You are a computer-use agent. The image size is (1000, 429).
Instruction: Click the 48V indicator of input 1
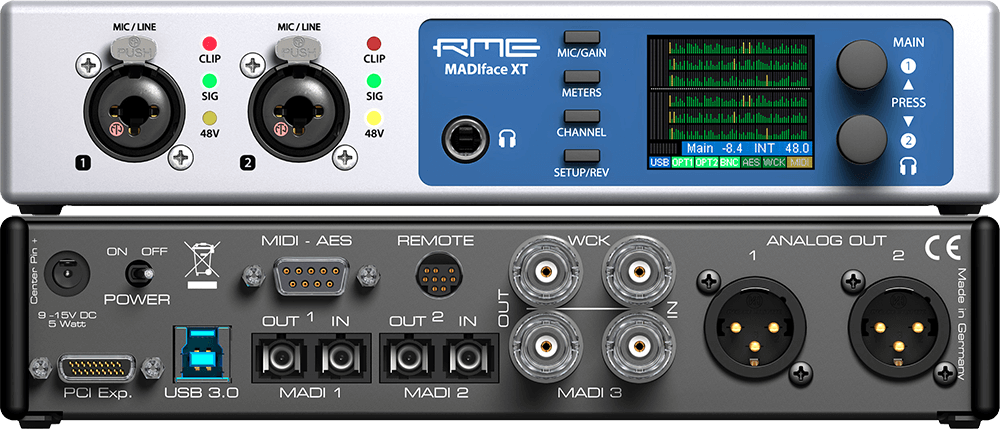coord(210,120)
